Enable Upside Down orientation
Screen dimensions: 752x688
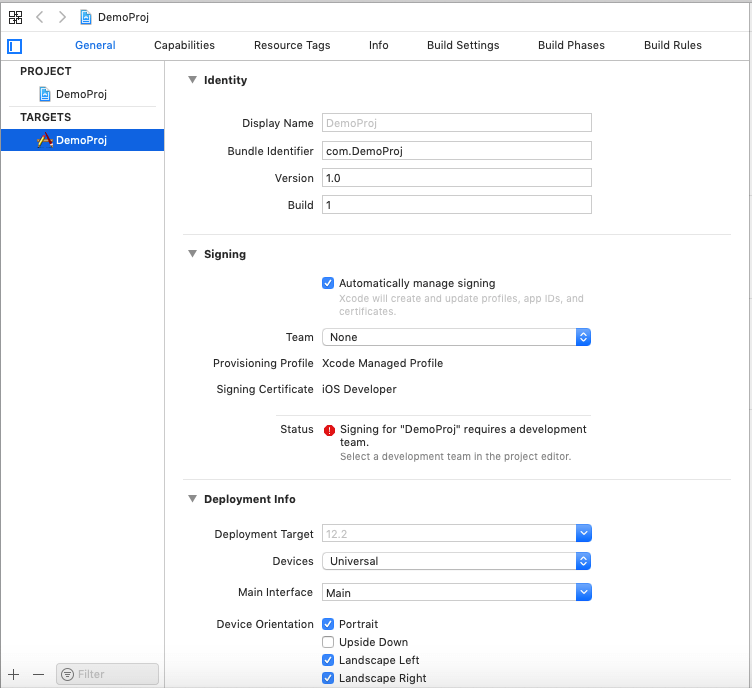click(x=328, y=642)
